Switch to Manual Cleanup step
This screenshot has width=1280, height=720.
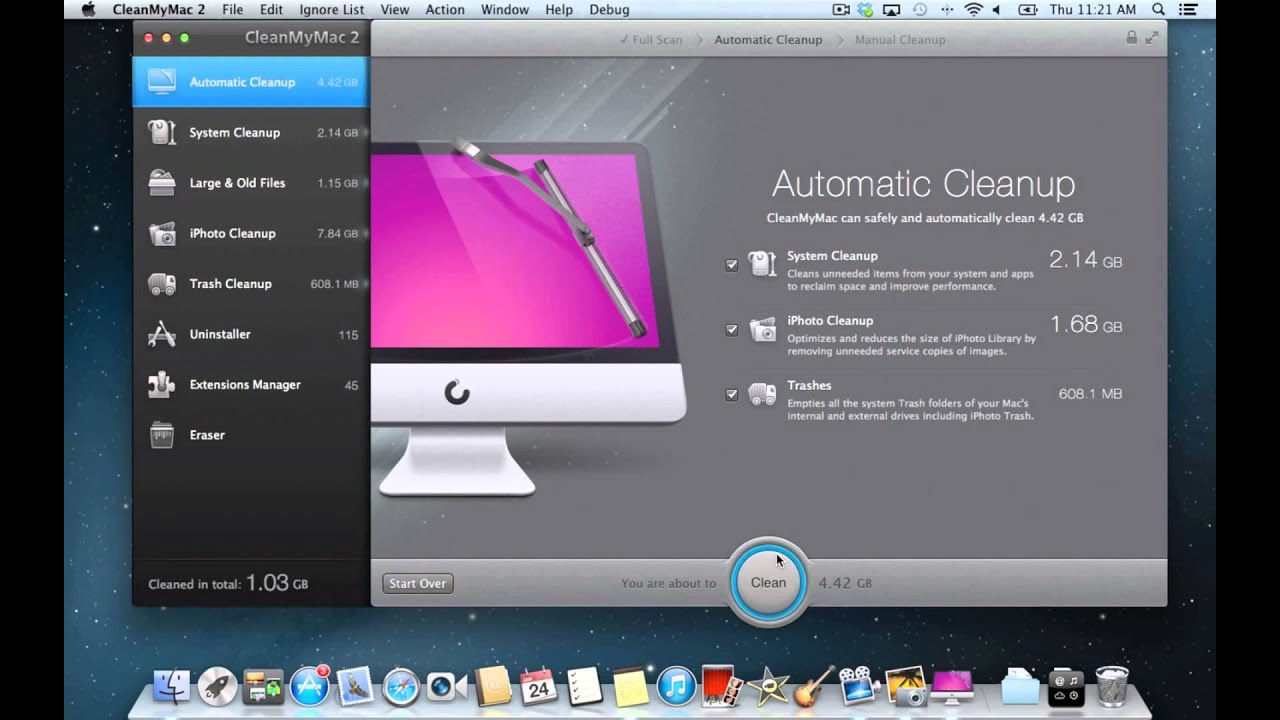(x=900, y=40)
